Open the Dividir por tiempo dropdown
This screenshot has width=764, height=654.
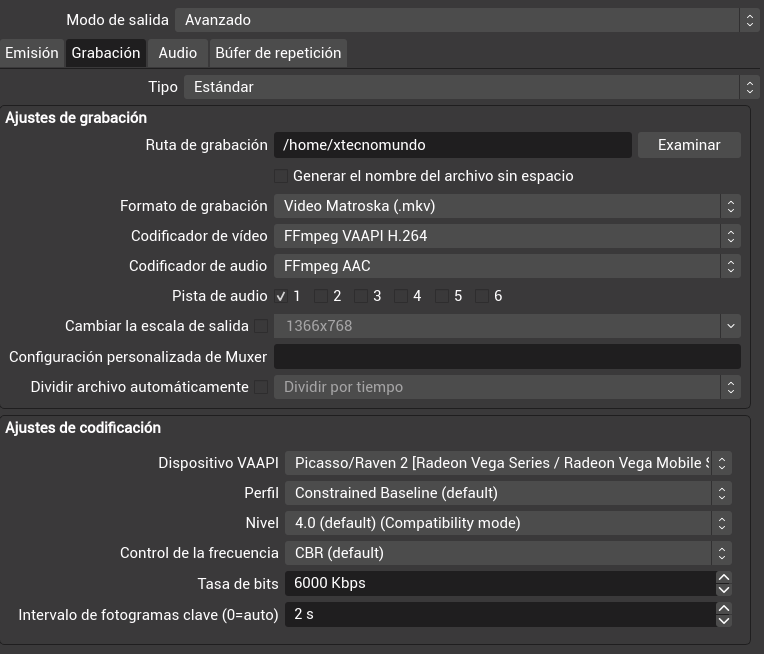pyautogui.click(x=507, y=387)
